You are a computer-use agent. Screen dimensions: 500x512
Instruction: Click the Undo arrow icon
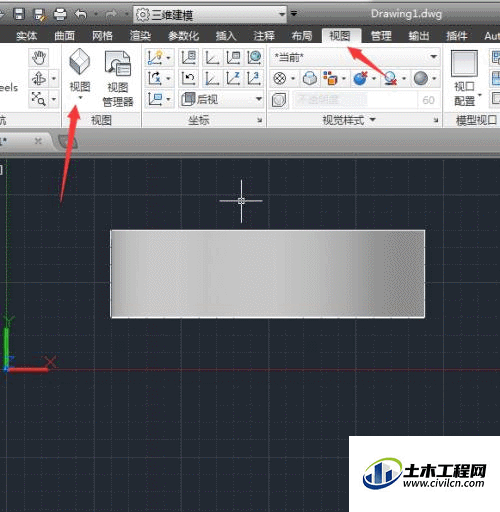point(81,14)
